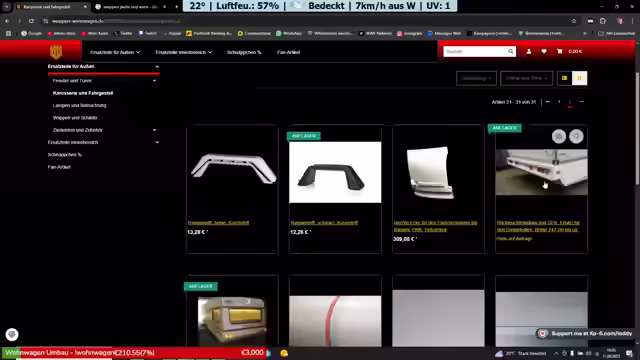The width and height of the screenshot is (640, 360).
Task: Select Fan-Artikel in the sidebar
Action: click(x=59, y=167)
